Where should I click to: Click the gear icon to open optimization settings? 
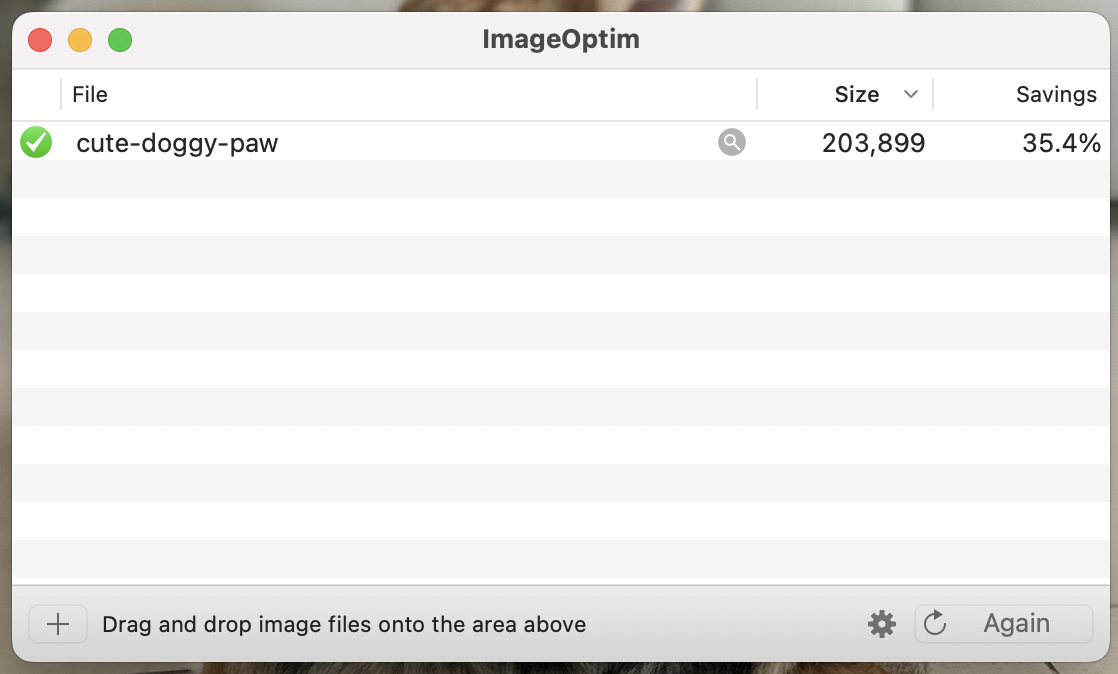[x=881, y=623]
